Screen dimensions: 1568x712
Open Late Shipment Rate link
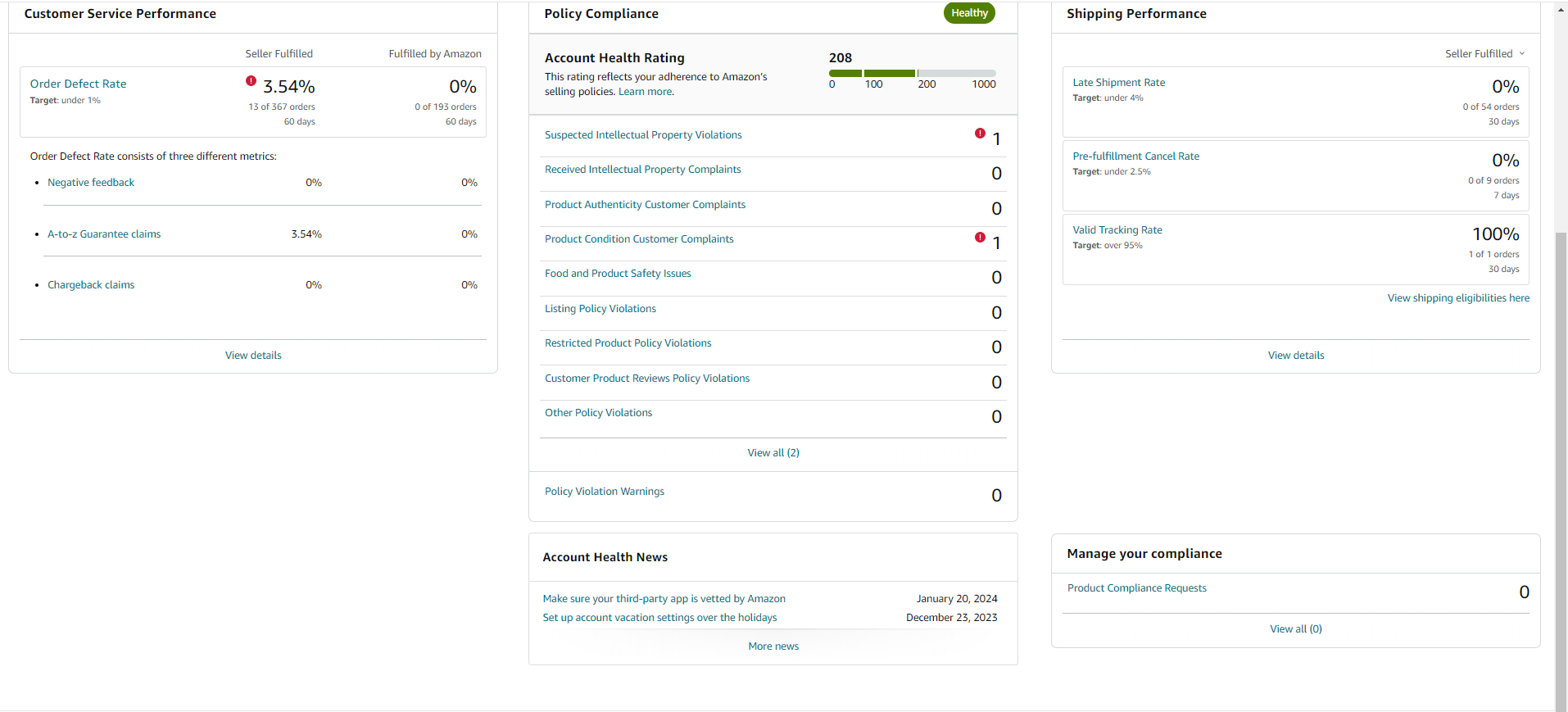coord(1119,83)
